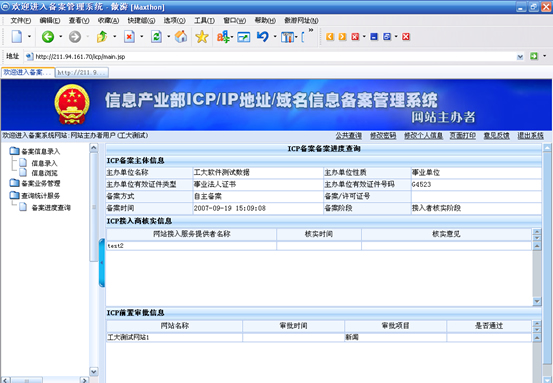Open the 文件(F) menu
This screenshot has height=383, width=553.
[20, 20]
